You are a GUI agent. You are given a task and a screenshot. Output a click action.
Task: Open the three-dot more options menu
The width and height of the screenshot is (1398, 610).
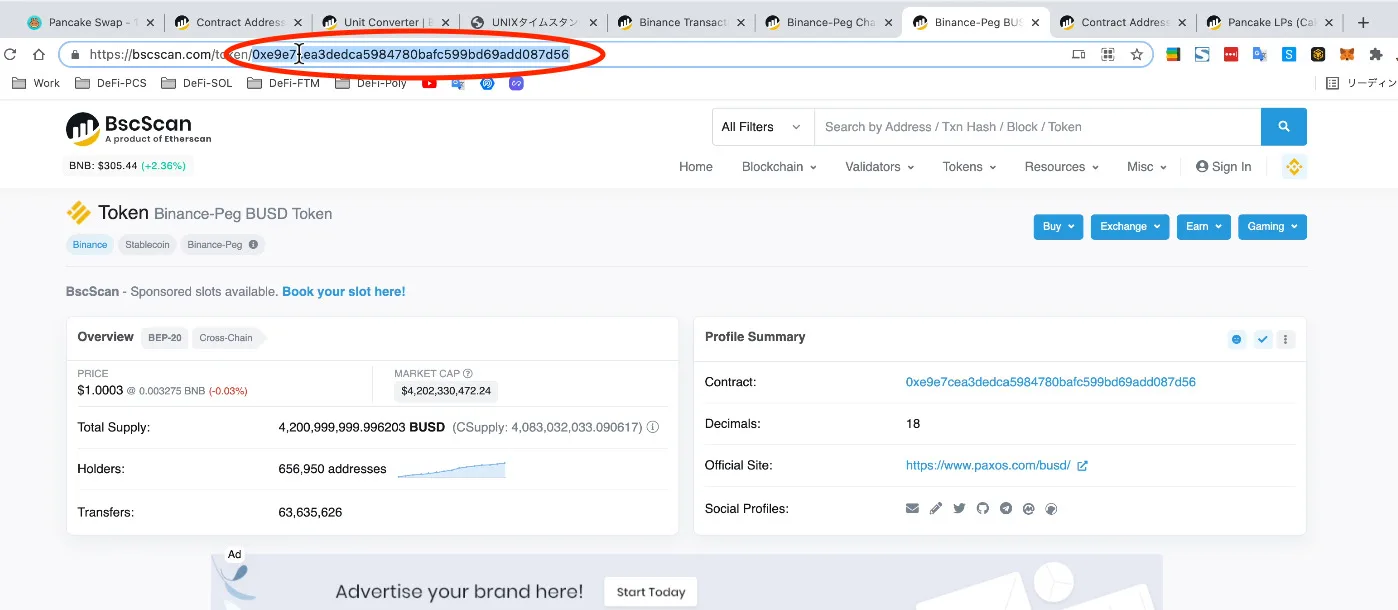pos(1286,340)
